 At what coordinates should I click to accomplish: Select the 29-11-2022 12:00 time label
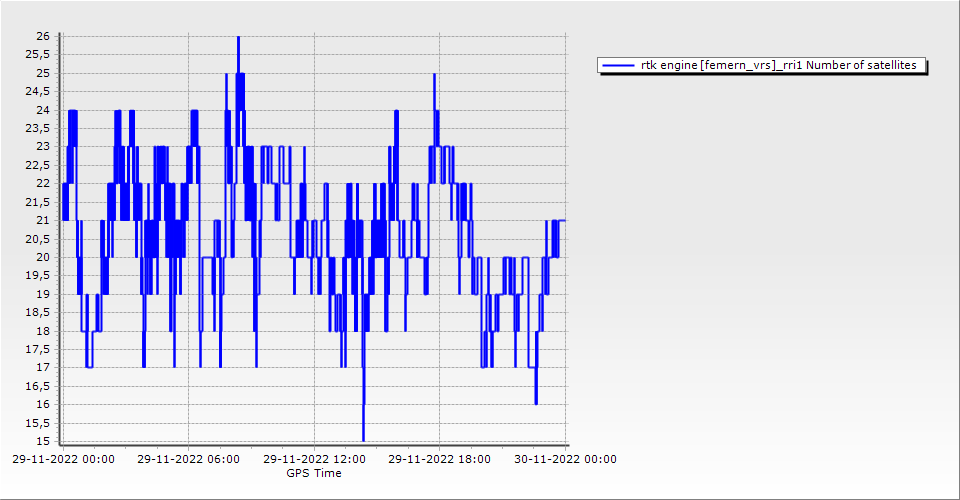314,460
